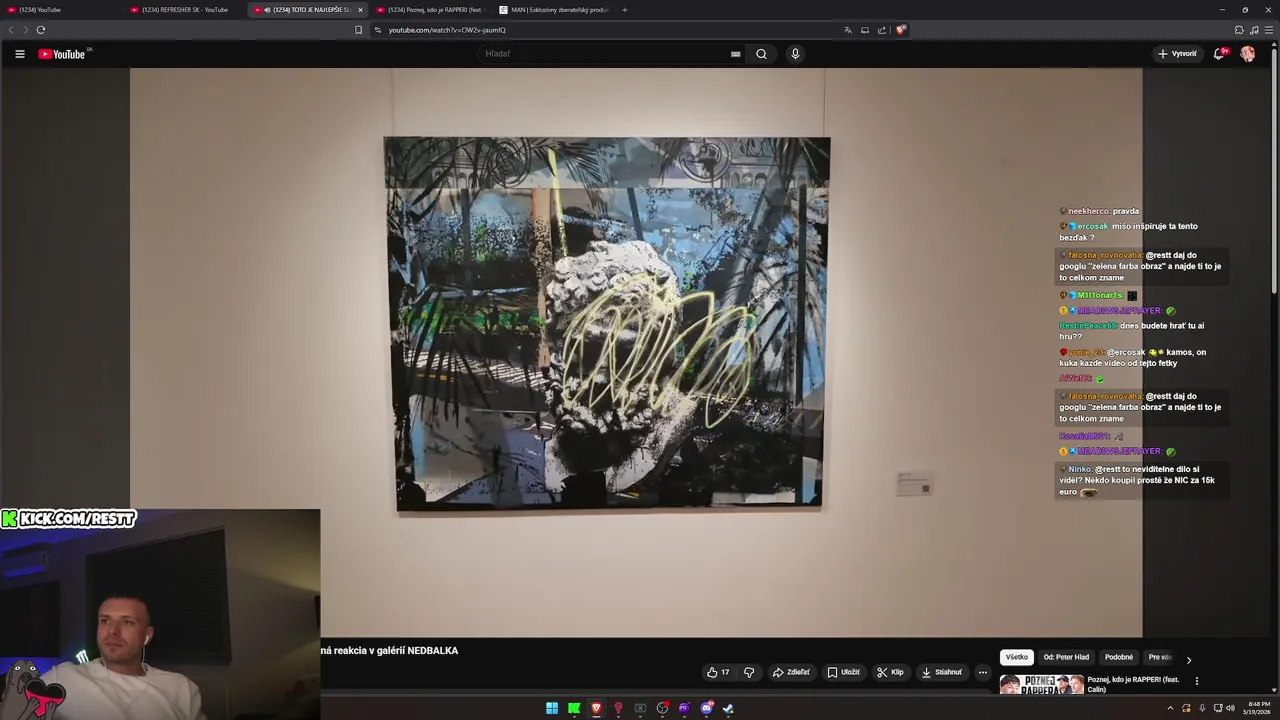The height and width of the screenshot is (720, 1280).
Task: Open the taskbar clock and date
Action: coord(1257,708)
